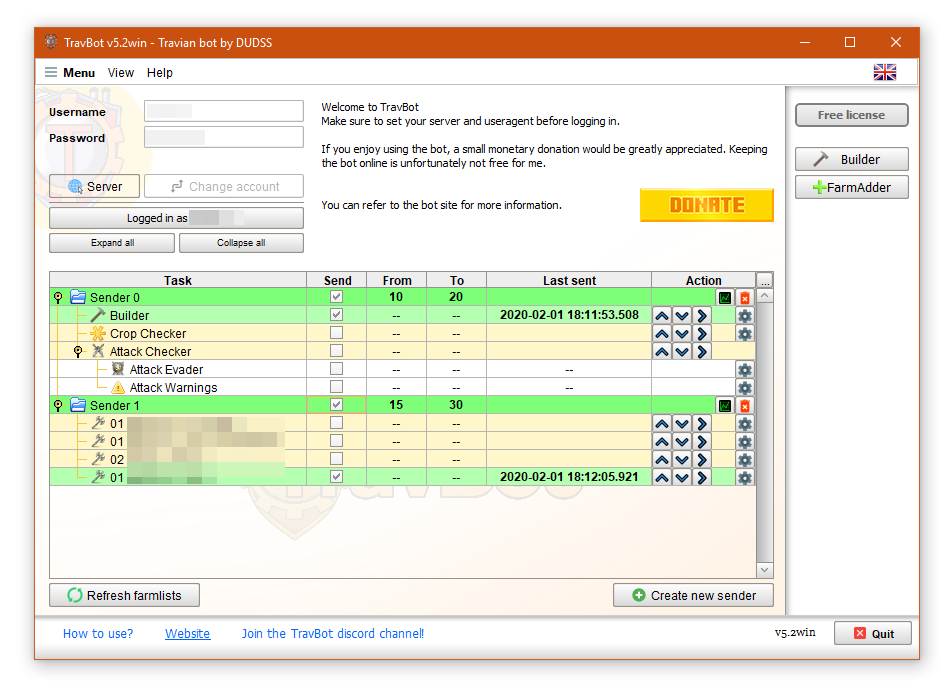Open settings gear for Attack Evader
The width and height of the screenshot is (951, 694).
(745, 369)
